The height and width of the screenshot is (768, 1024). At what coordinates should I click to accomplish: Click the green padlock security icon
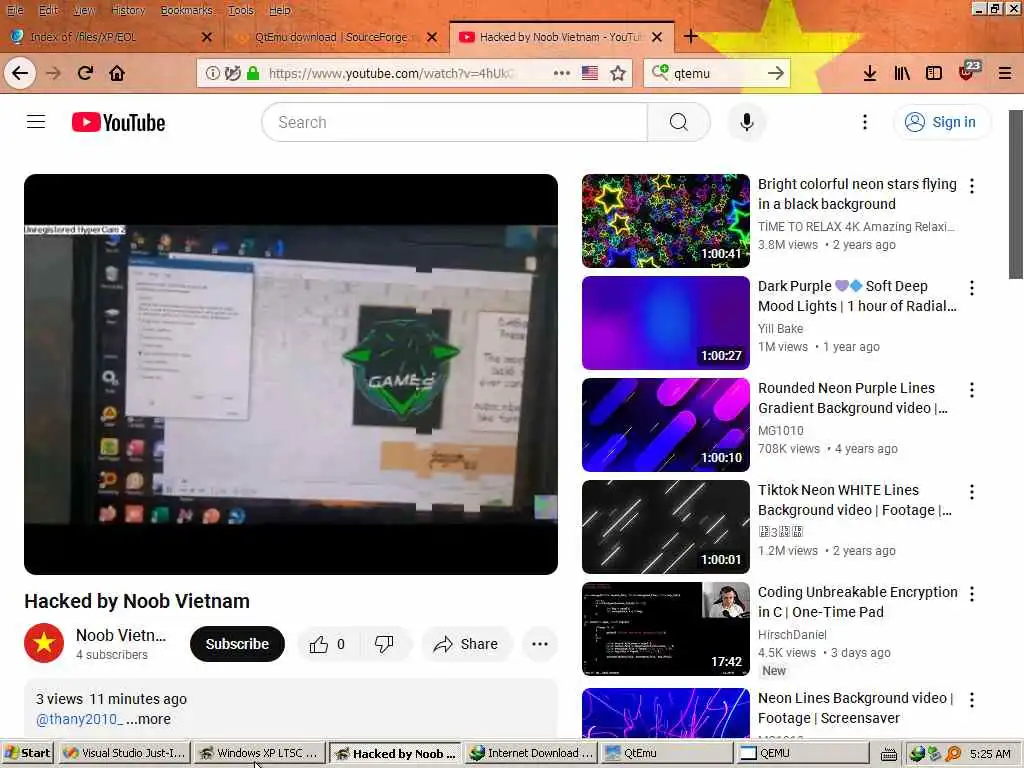[x=253, y=73]
